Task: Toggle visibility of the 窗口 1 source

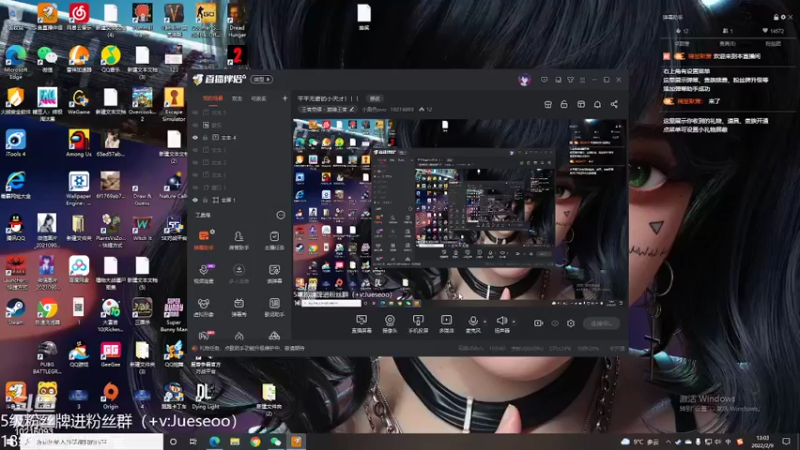Action: tap(195, 187)
